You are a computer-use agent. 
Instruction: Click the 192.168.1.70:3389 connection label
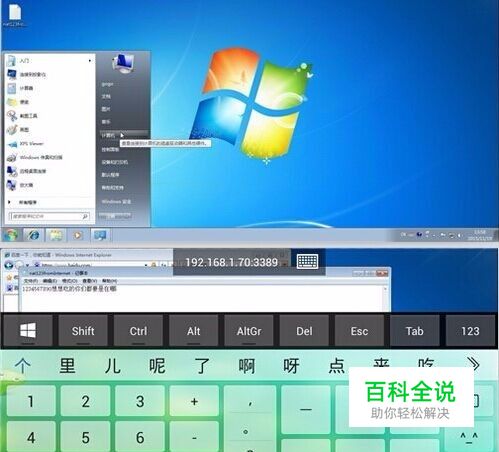point(232,262)
